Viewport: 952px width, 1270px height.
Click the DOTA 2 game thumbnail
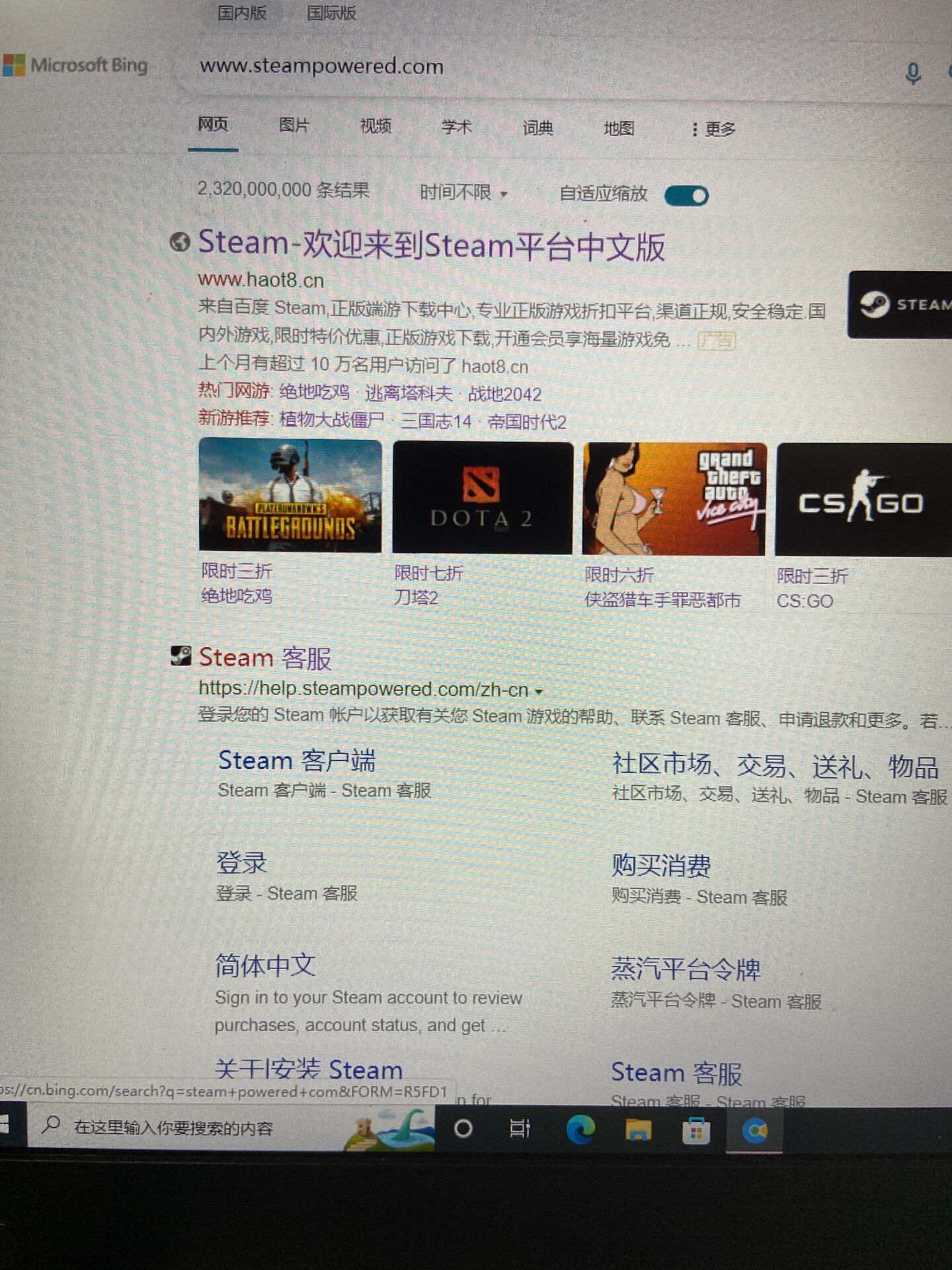point(483,497)
